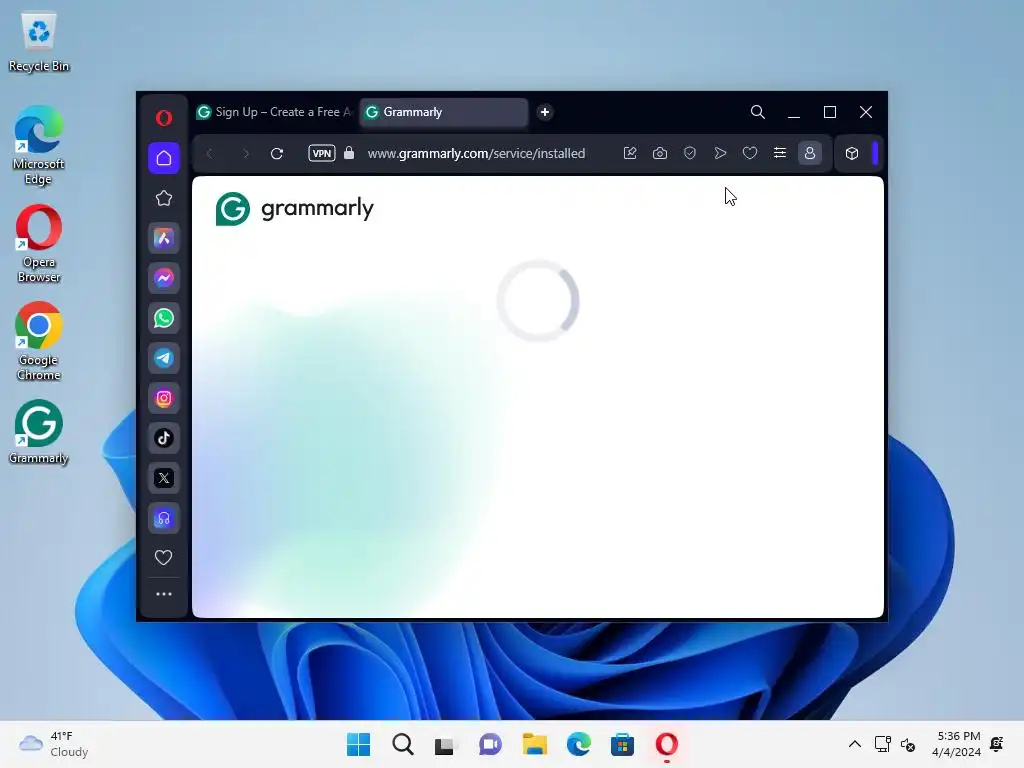The height and width of the screenshot is (768, 1024).
Task: Open Microsoft Store from taskbar
Action: 622,744
